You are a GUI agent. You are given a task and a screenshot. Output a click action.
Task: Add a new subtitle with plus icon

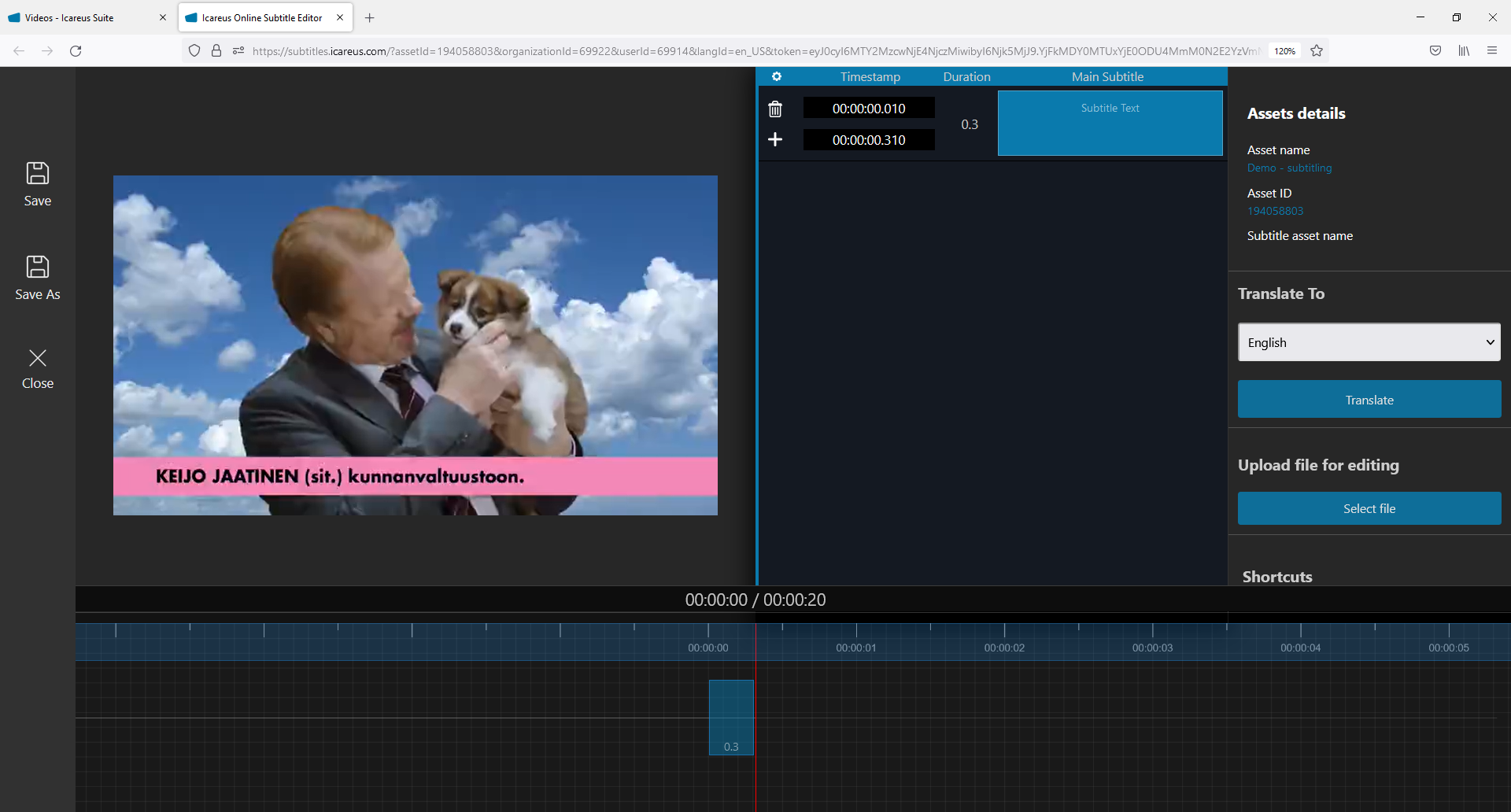click(775, 140)
